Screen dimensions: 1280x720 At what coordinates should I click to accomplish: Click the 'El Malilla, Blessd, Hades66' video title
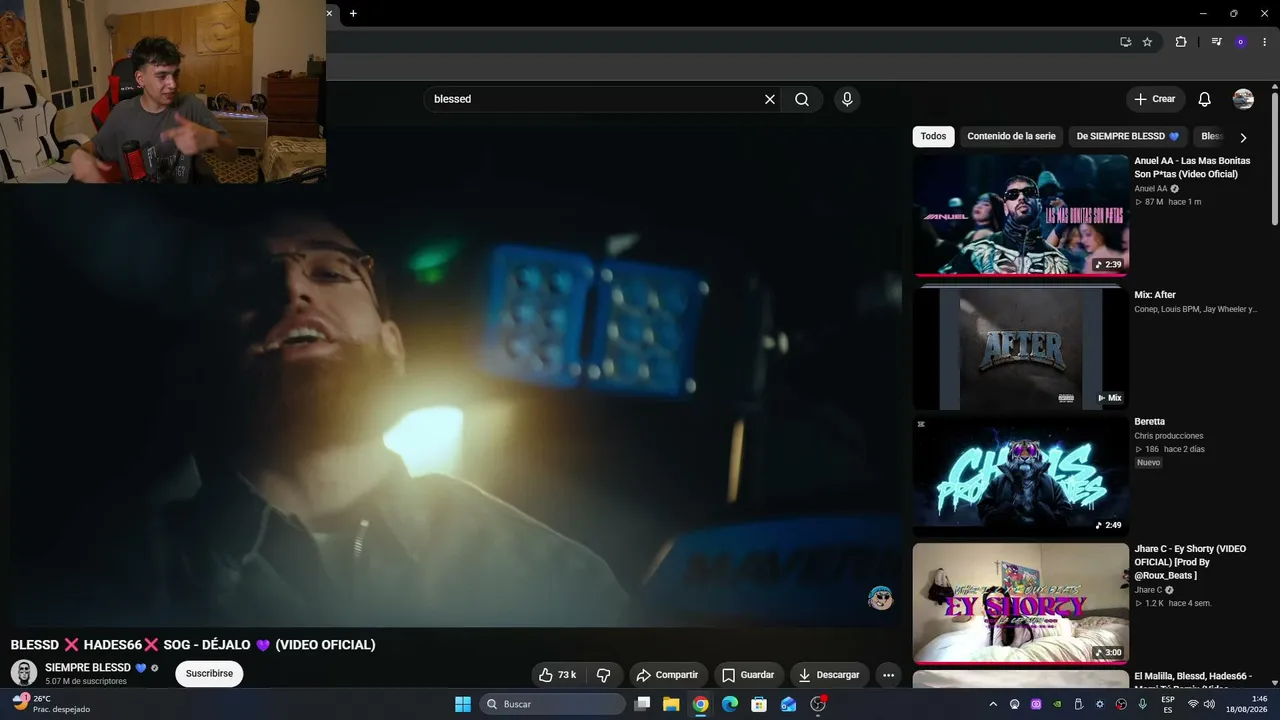(x=1192, y=680)
